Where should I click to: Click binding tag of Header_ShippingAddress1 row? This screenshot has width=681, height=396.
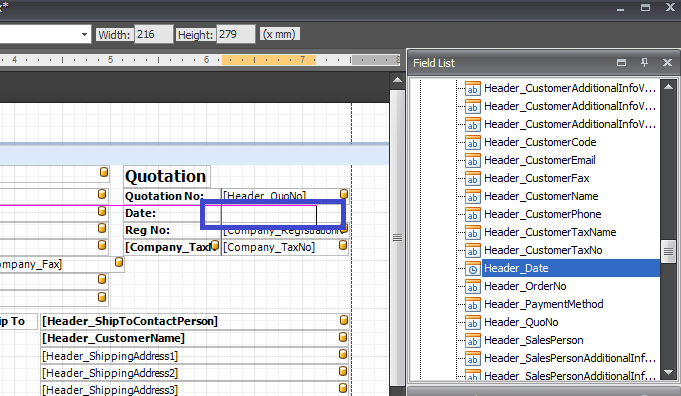343,354
